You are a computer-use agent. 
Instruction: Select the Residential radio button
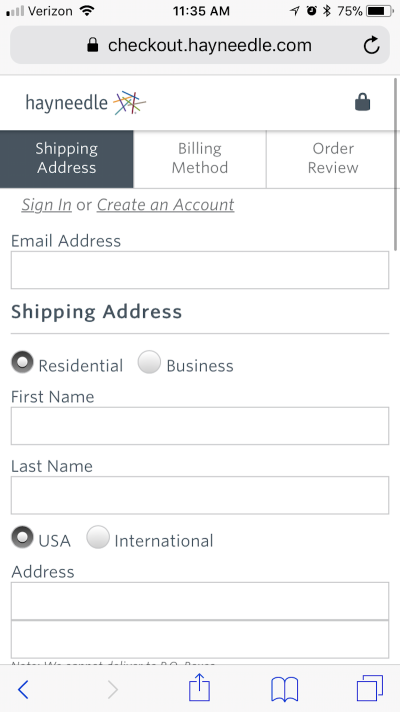point(22,362)
